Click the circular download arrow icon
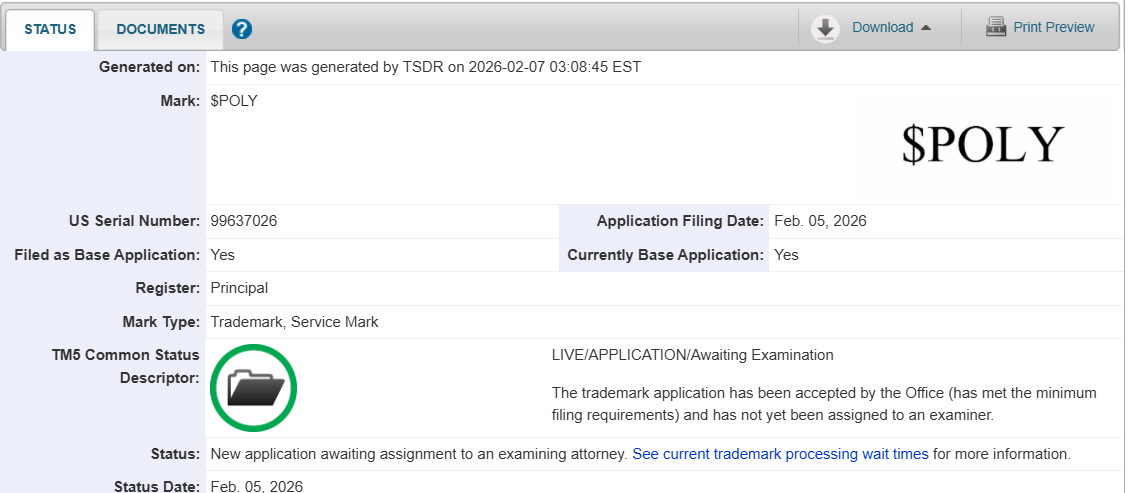Screen dimensions: 1131x493 tap(826, 28)
